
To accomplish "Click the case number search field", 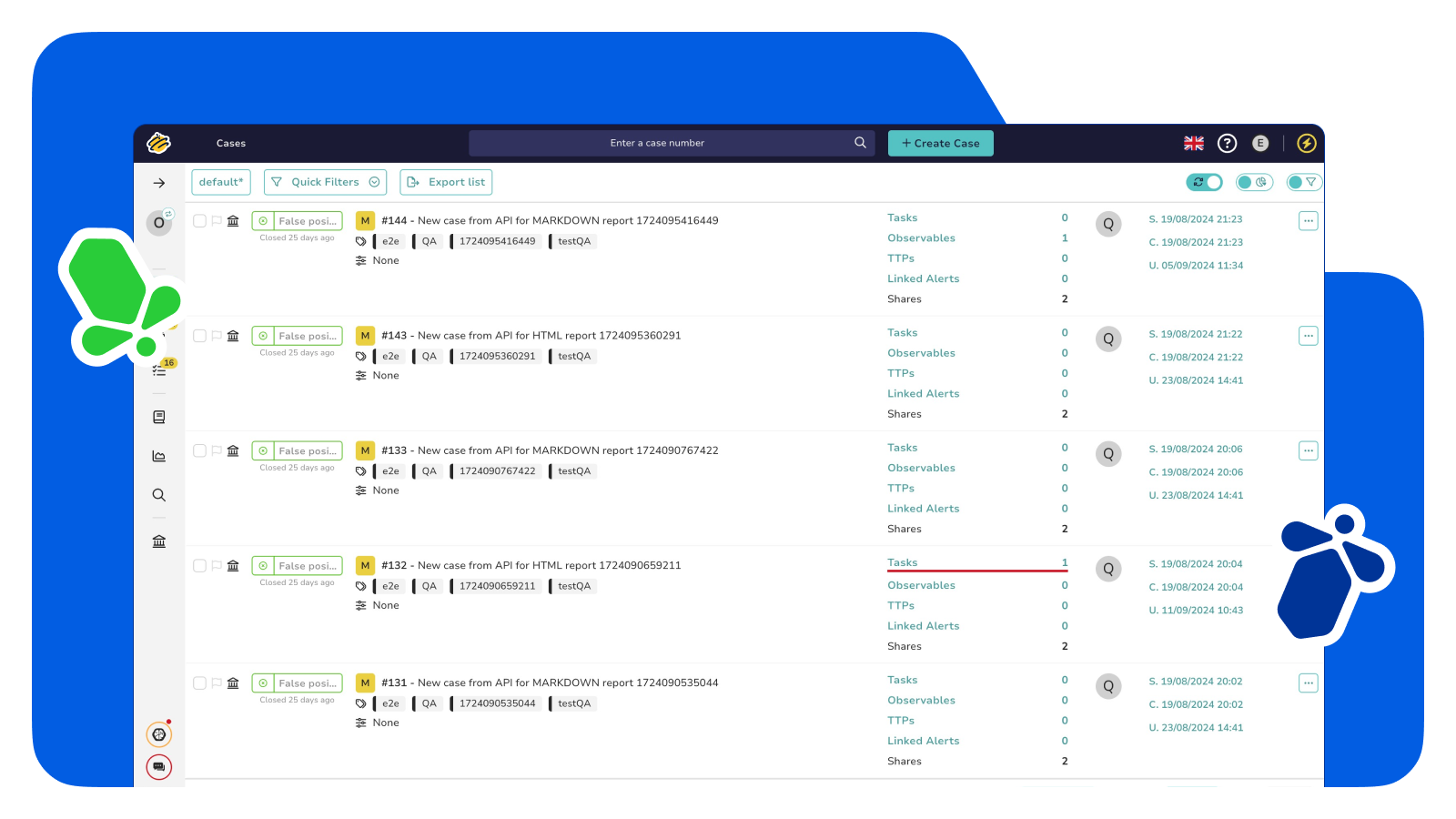I will (x=657, y=143).
